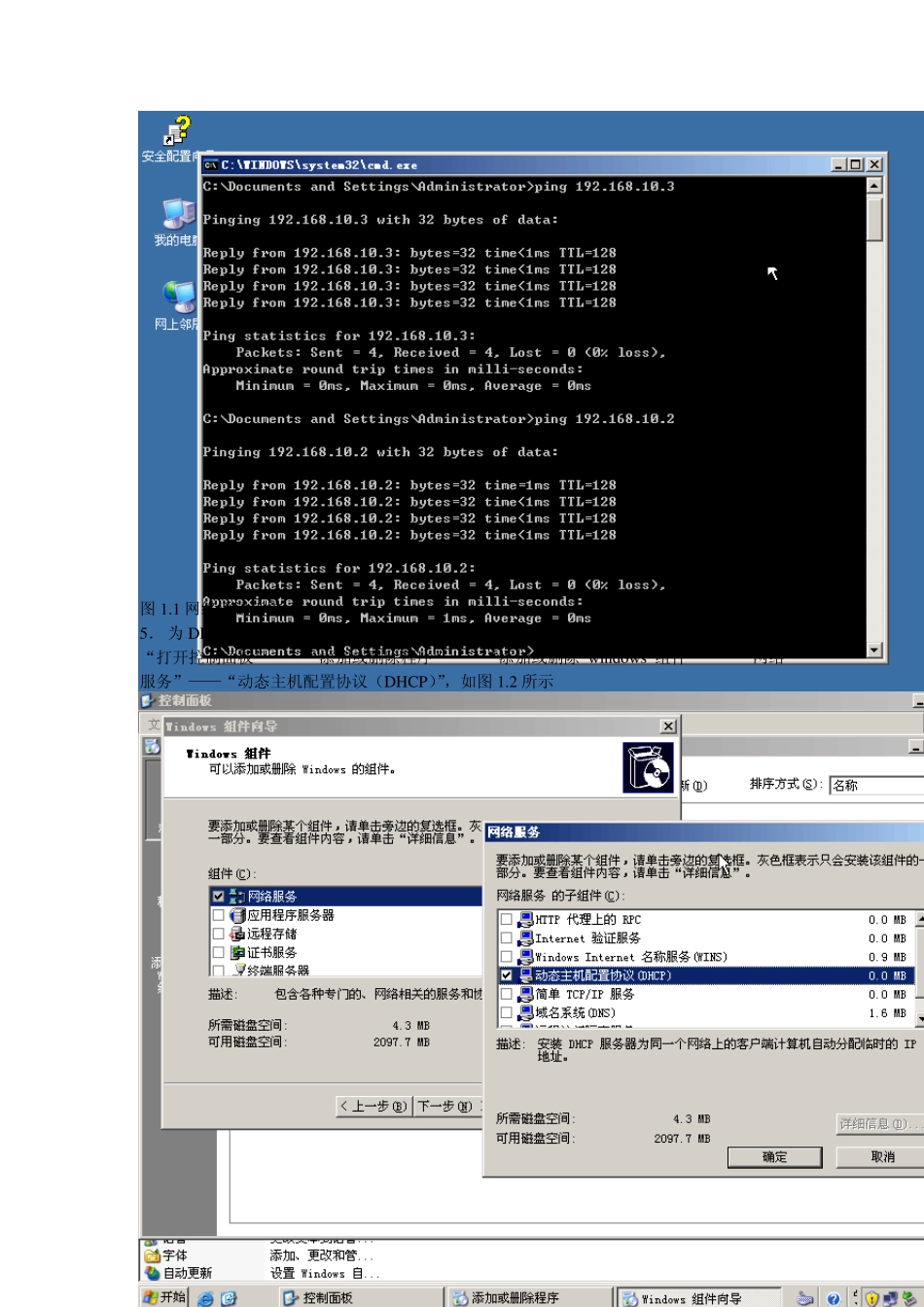Select the 简单 TCP/IP 服务 row label
924x1307 pixels.
(585, 994)
